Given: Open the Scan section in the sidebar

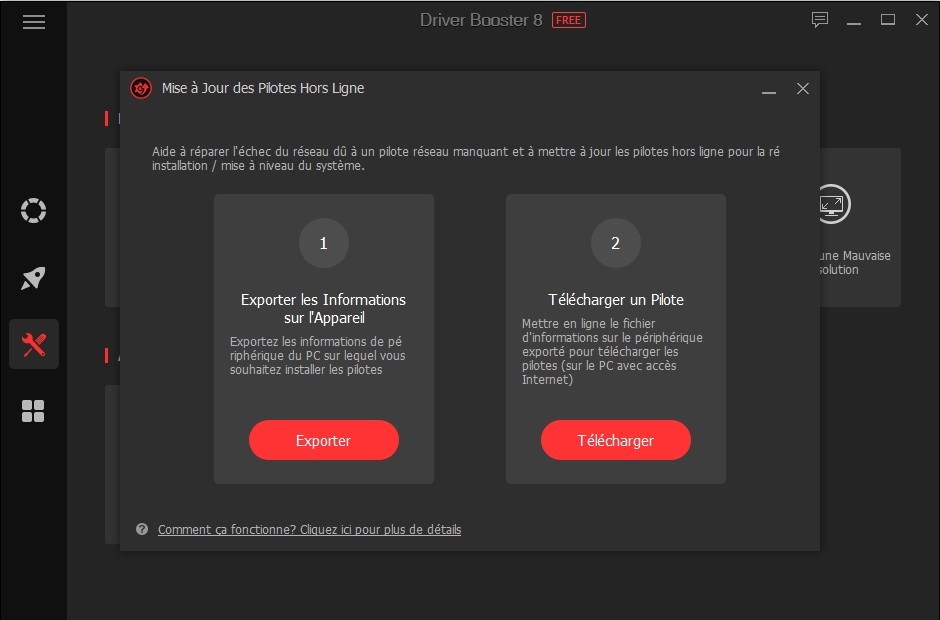Looking at the screenshot, I should (x=34, y=210).
